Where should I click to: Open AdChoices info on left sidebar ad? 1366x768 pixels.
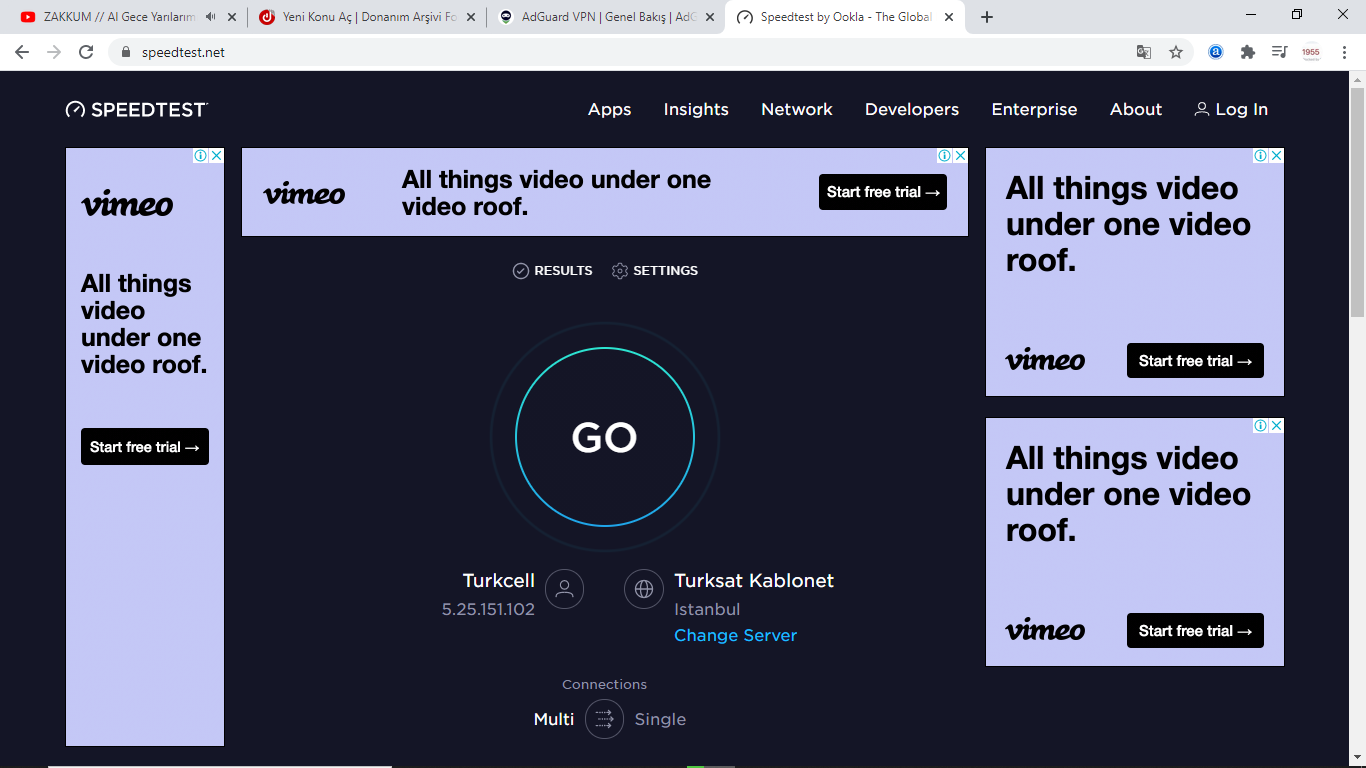coord(201,156)
